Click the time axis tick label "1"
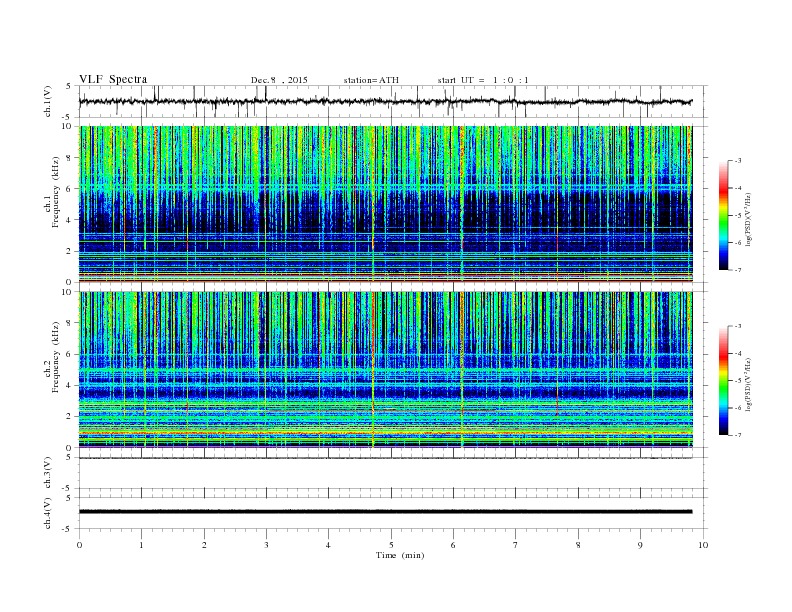 click(x=141, y=545)
